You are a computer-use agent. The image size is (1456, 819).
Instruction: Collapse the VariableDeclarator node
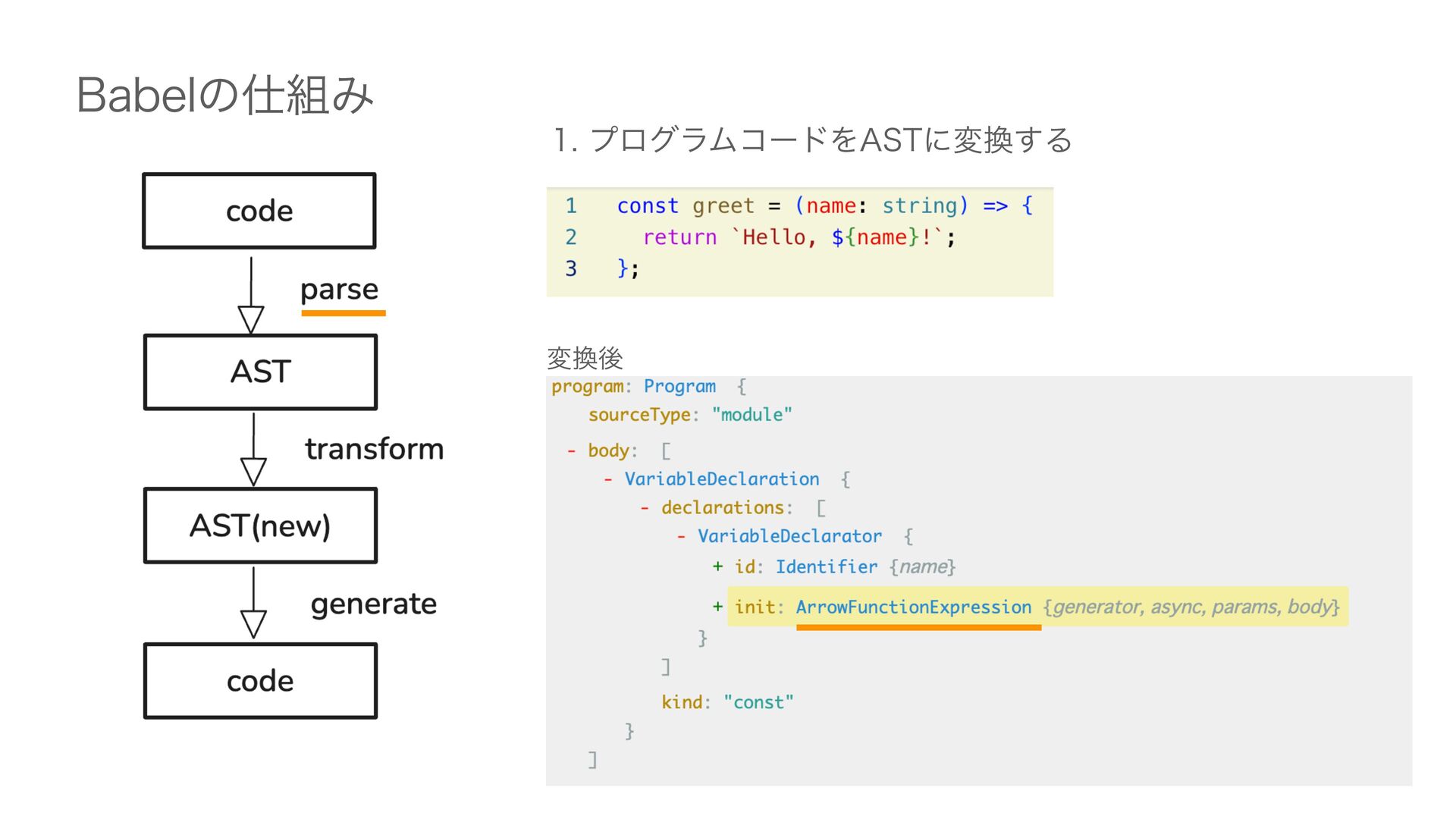pos(681,537)
